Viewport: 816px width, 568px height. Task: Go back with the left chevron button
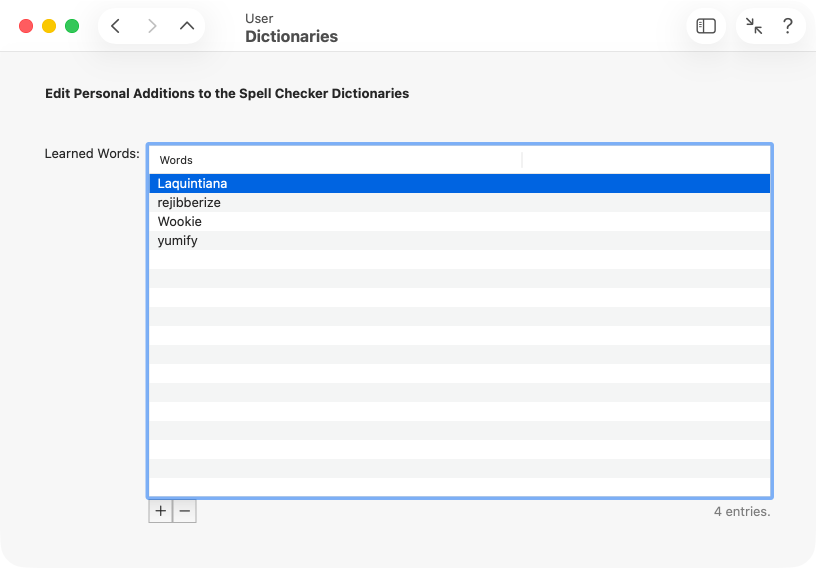[116, 26]
